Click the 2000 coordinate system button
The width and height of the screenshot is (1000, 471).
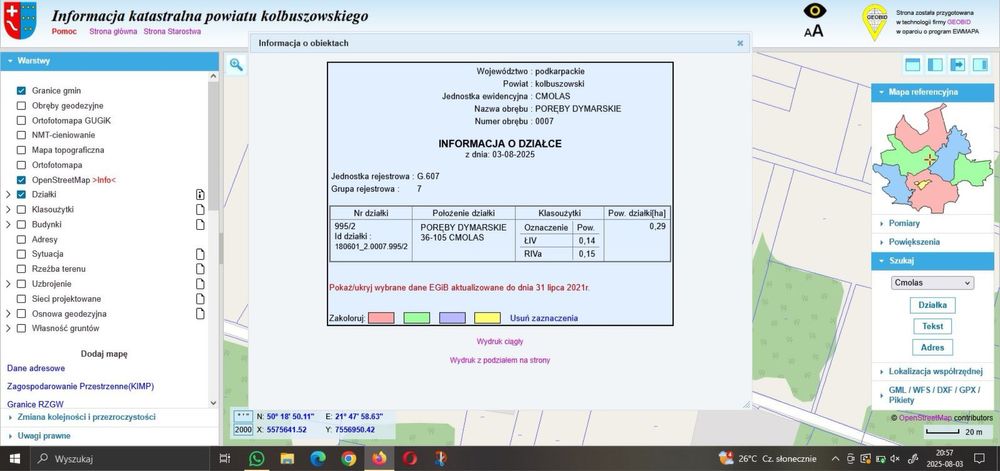[x=243, y=430]
